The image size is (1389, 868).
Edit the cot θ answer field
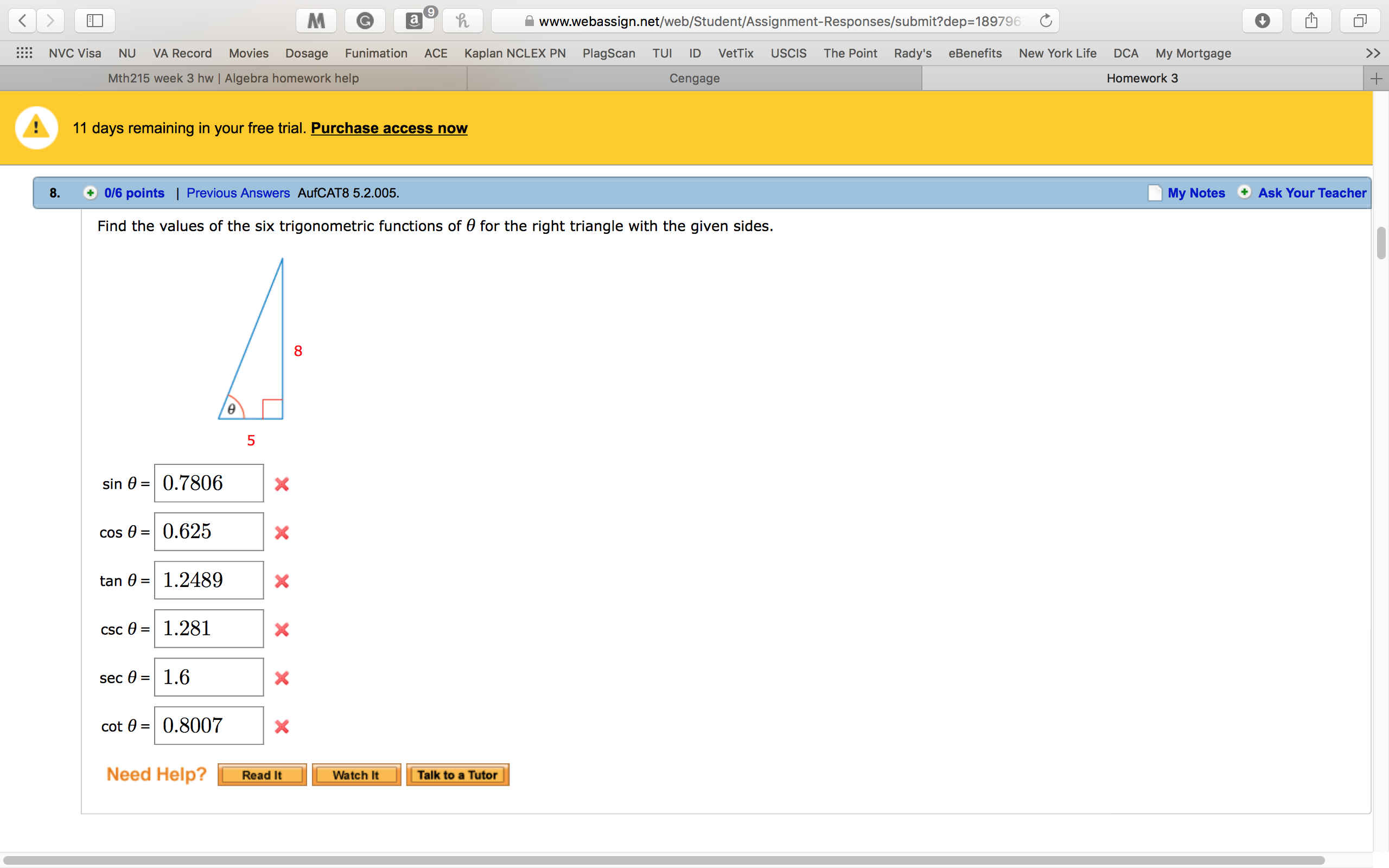click(209, 726)
